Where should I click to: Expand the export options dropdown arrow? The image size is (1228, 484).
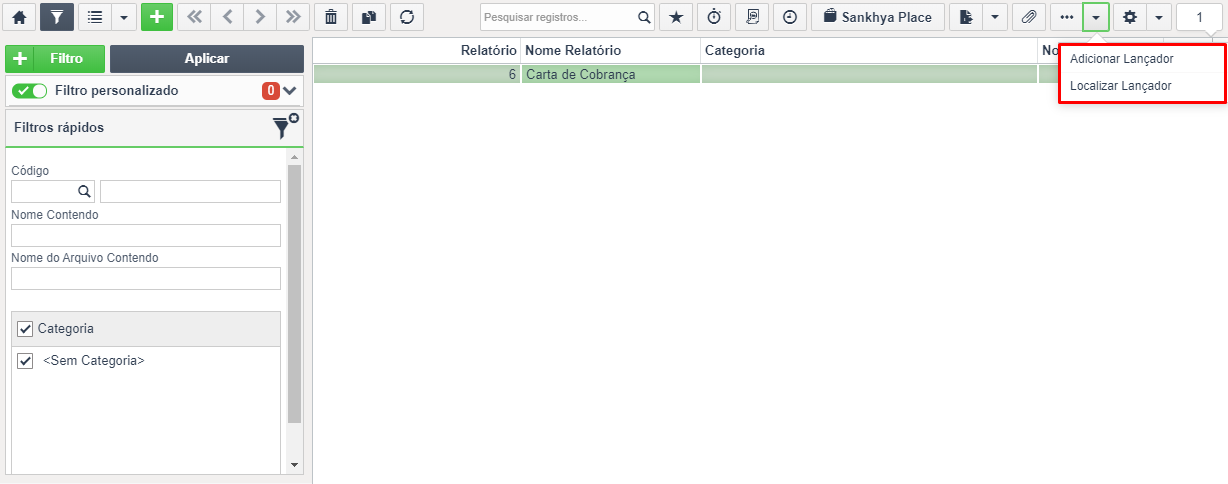(x=995, y=17)
